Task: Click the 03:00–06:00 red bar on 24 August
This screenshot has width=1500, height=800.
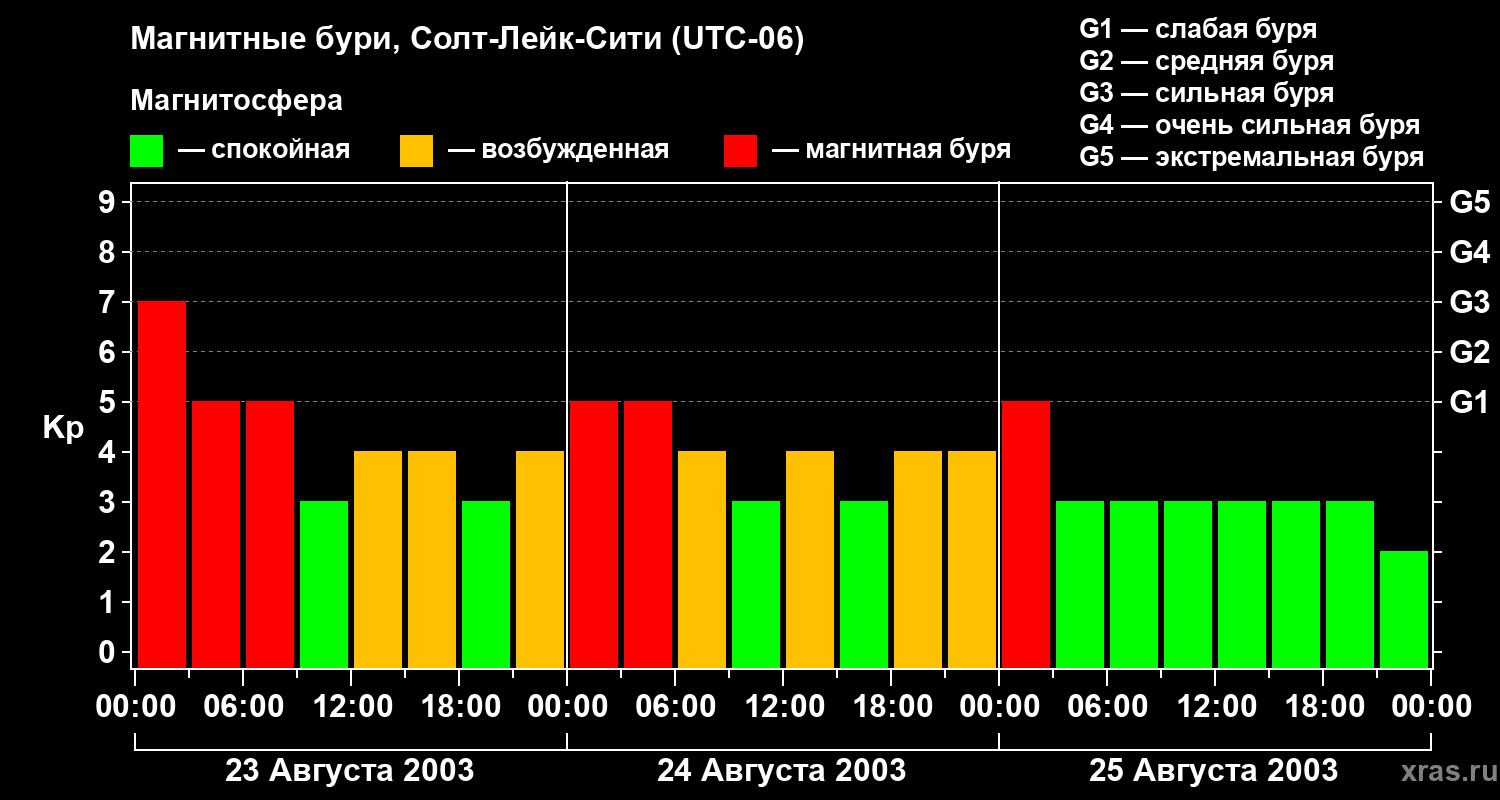Action: (648, 534)
